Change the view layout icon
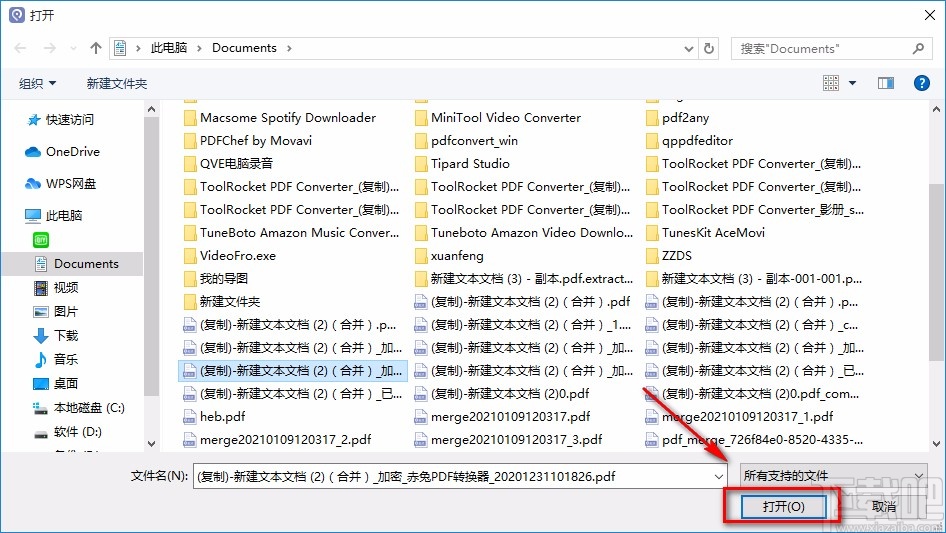 (831, 83)
